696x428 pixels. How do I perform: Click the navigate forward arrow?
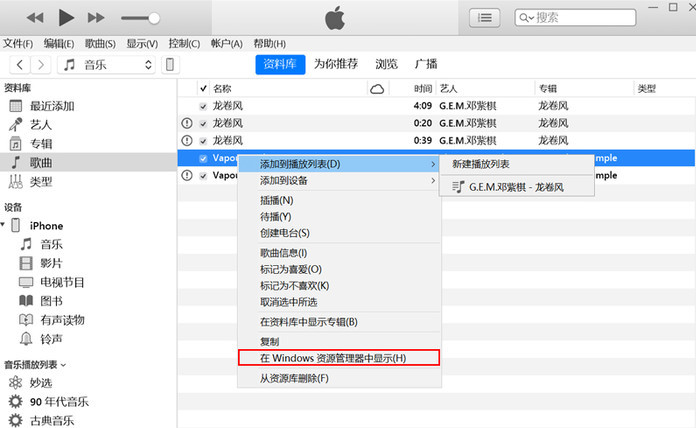click(40, 65)
